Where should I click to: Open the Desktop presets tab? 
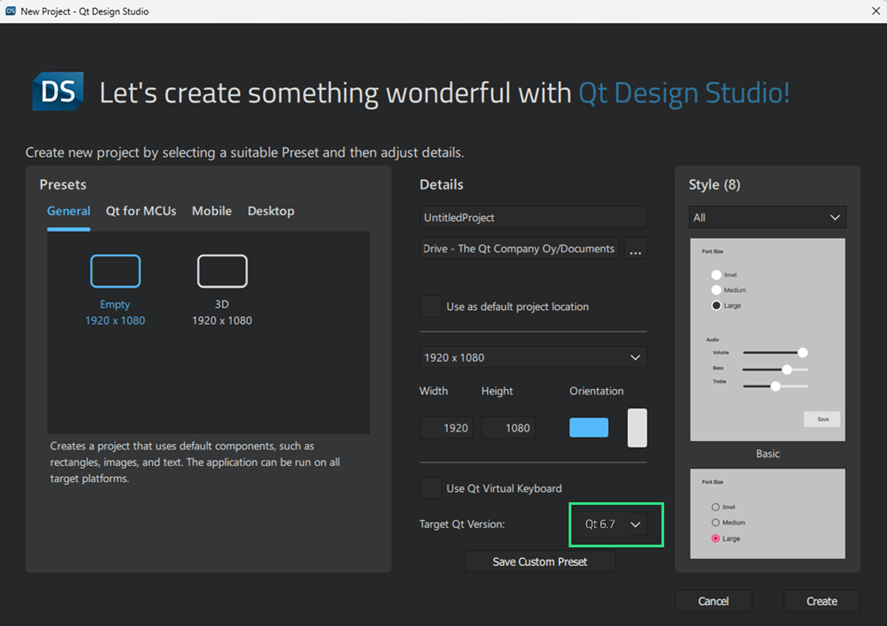(271, 211)
